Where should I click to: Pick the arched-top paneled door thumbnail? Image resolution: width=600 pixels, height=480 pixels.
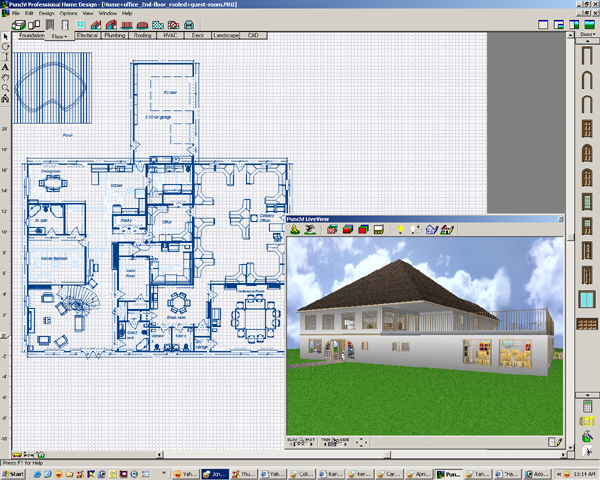point(587,153)
